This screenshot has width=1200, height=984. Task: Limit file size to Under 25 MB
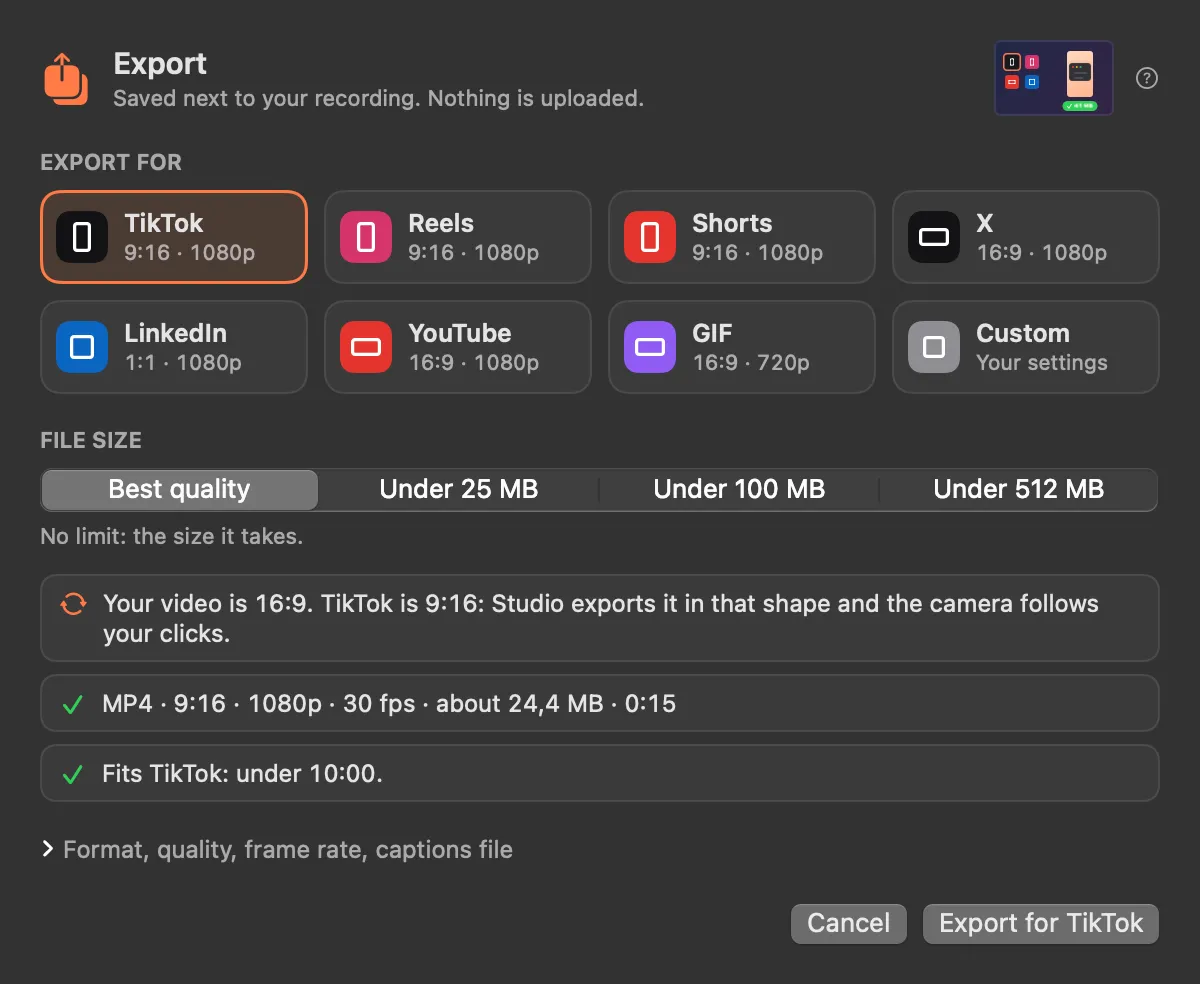(x=459, y=490)
